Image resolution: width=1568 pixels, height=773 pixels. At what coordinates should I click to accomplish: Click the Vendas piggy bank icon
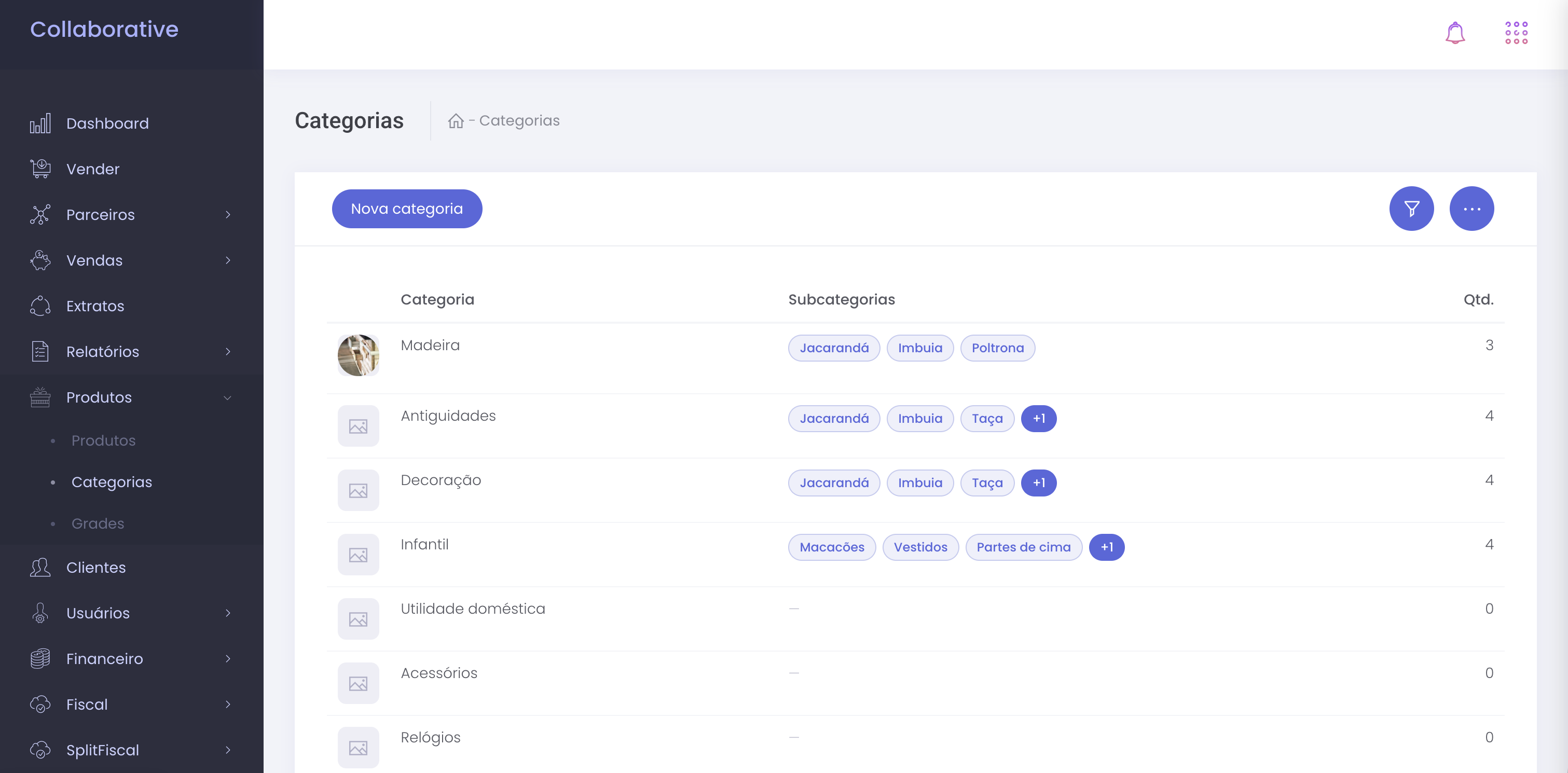click(x=40, y=260)
